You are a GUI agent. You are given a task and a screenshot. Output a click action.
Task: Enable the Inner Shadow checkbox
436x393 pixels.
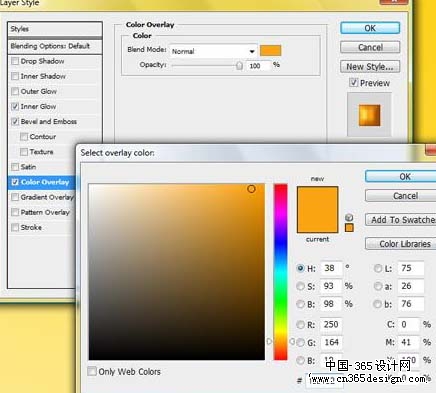pos(15,76)
